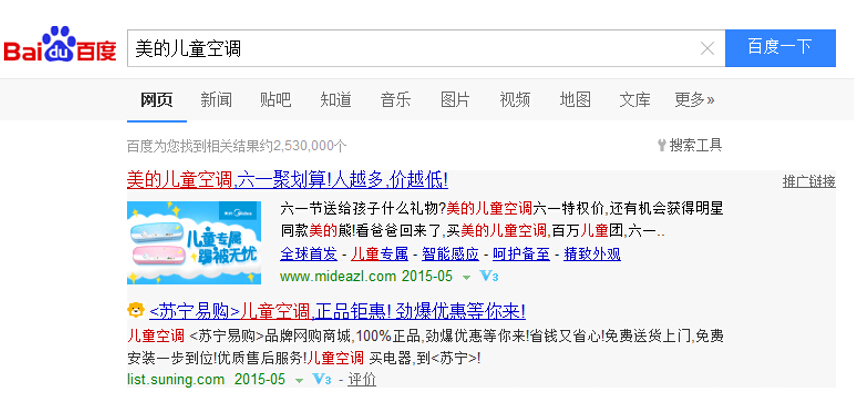Click the V3 badge next to list.suning.com
863x416 pixels.
[x=322, y=379]
